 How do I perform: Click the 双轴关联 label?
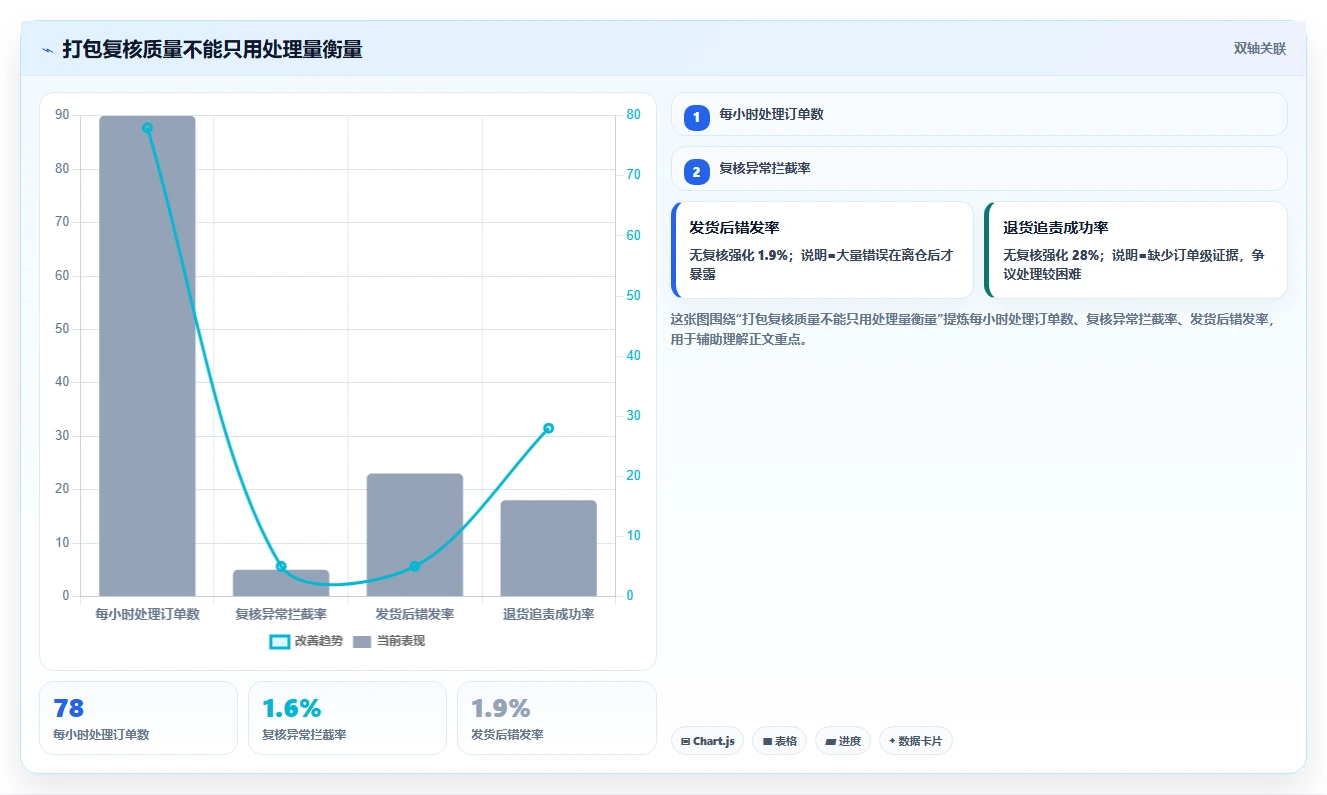coord(1260,48)
